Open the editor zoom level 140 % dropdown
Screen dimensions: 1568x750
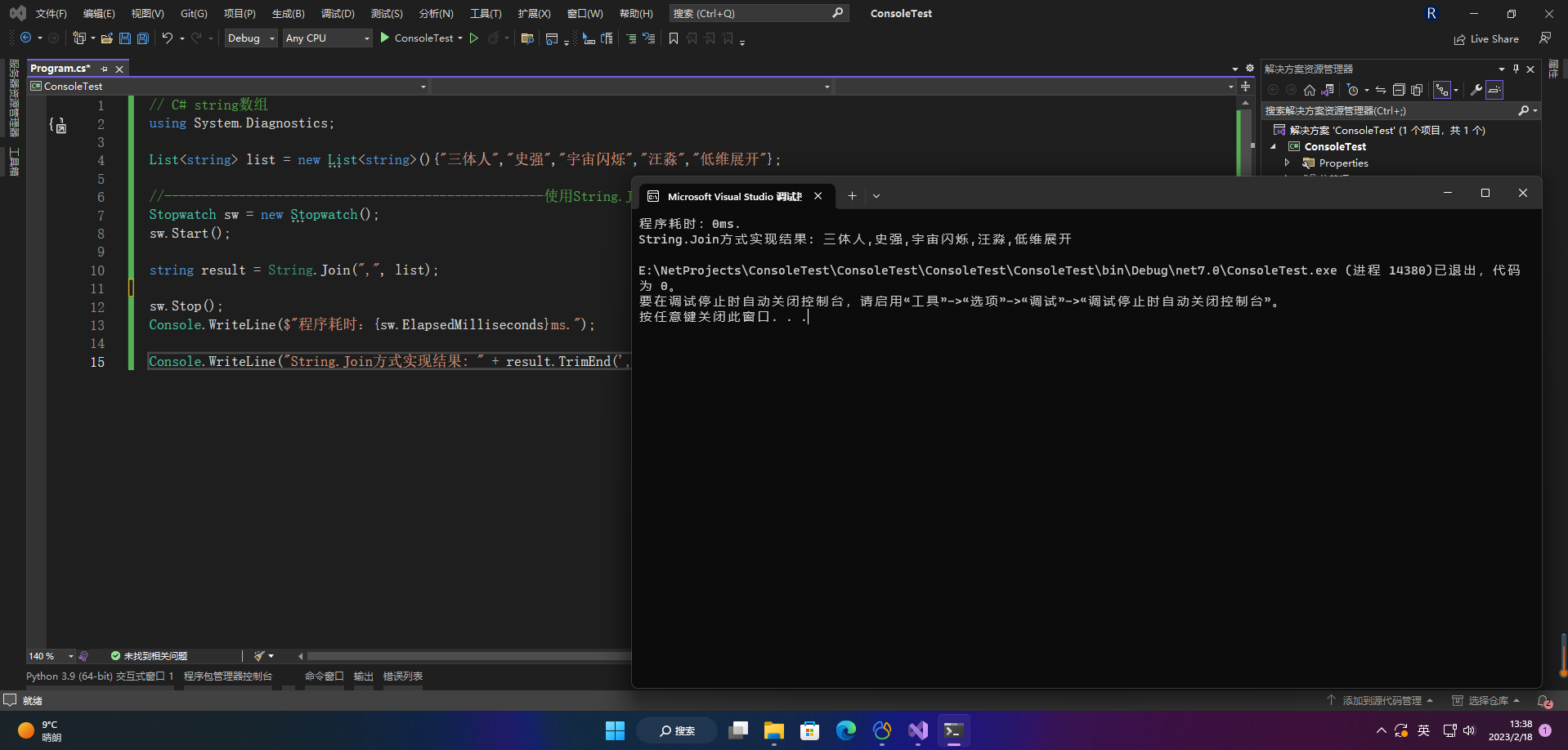[51, 656]
